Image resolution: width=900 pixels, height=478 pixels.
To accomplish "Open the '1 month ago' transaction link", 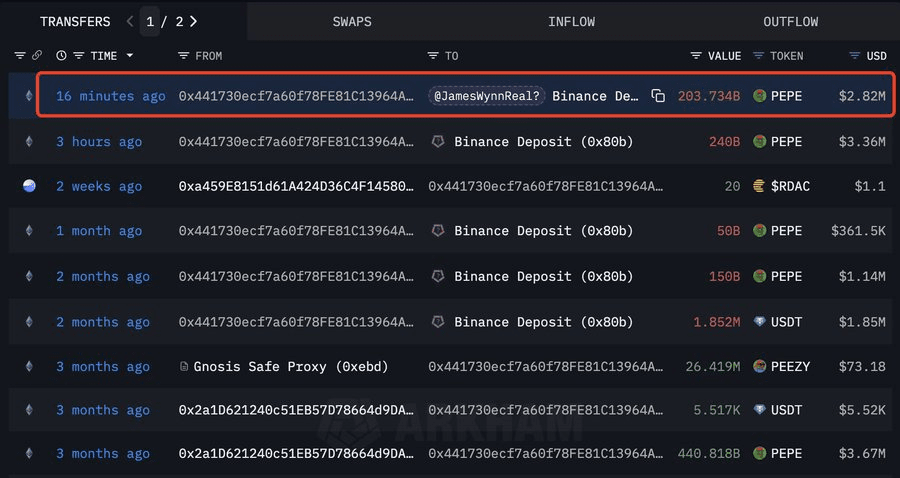I will pos(99,231).
